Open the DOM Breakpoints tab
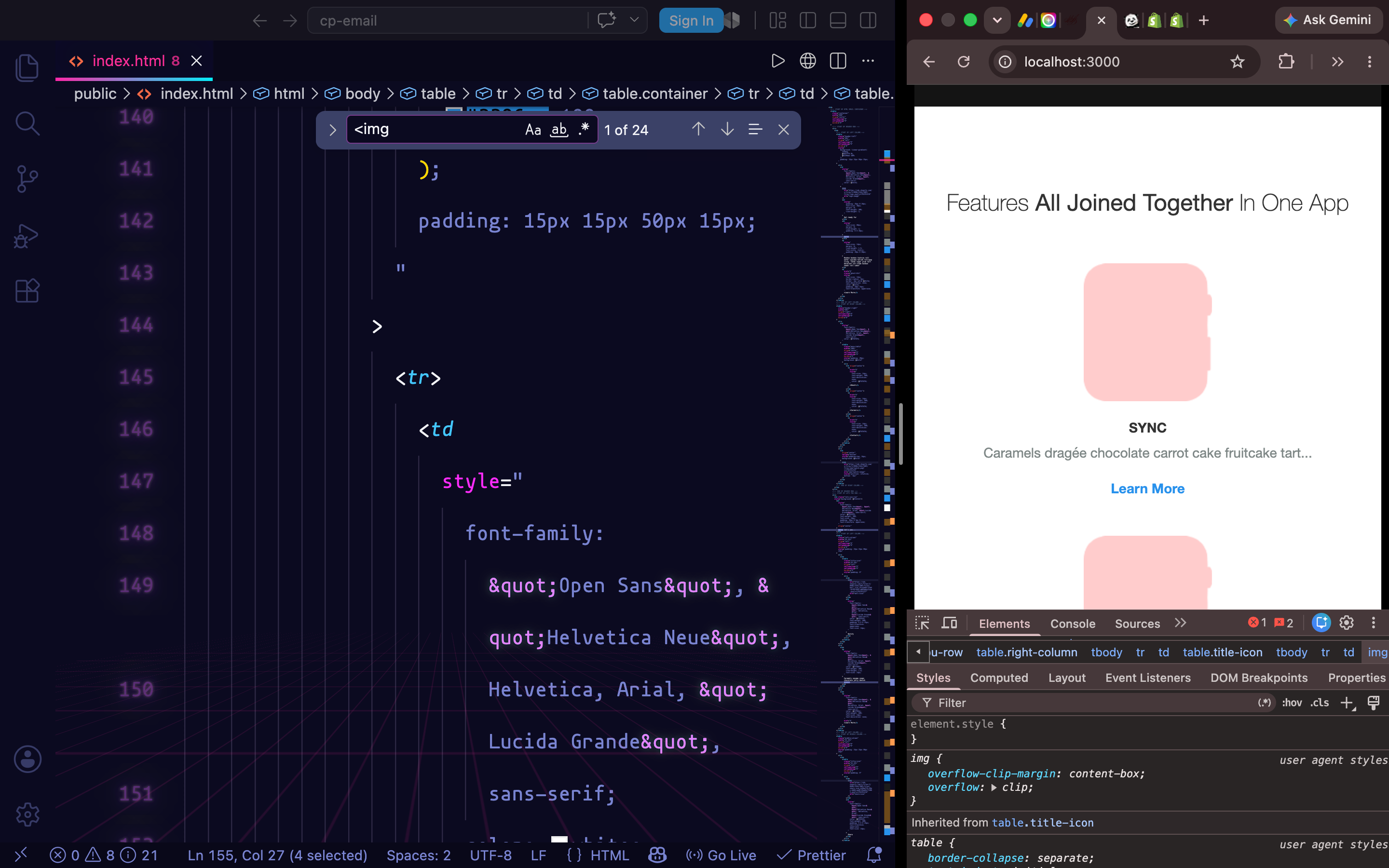This screenshot has width=1389, height=868. [x=1259, y=678]
